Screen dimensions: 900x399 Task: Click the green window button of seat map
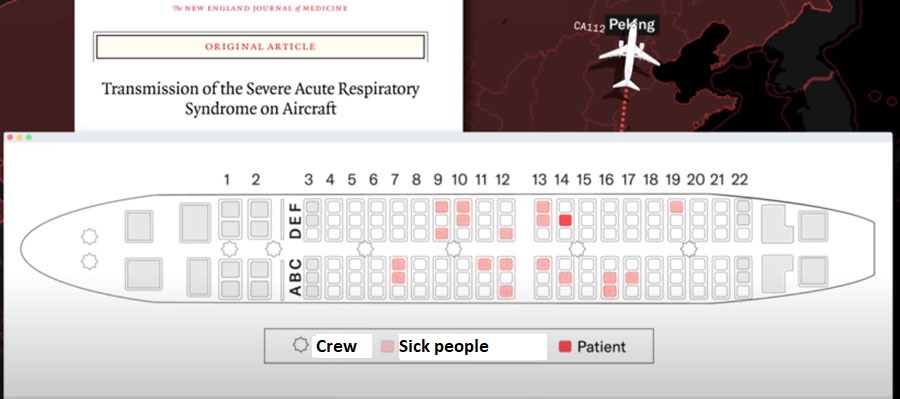pos(29,138)
